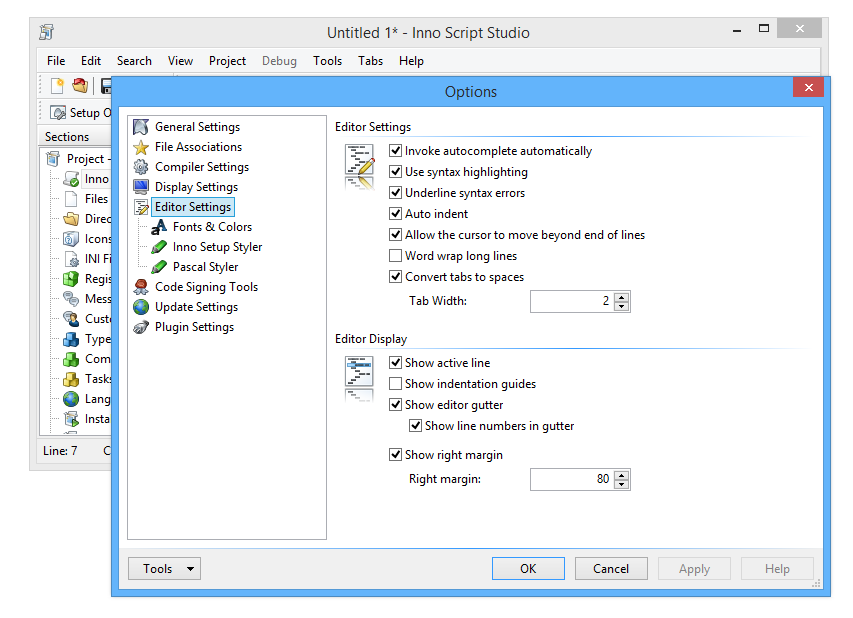853x618 pixels.
Task: Uncheck Show line numbers in gutter
Action: click(x=415, y=425)
